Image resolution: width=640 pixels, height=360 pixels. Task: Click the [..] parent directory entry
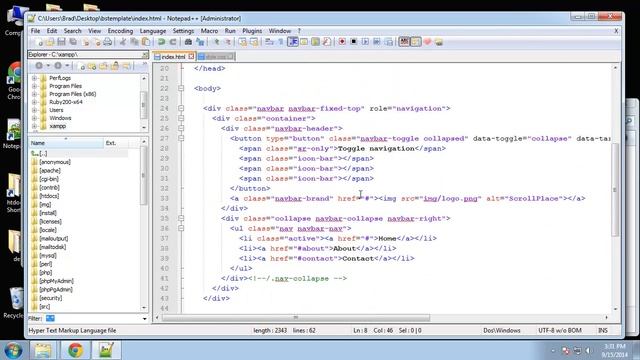(43, 153)
